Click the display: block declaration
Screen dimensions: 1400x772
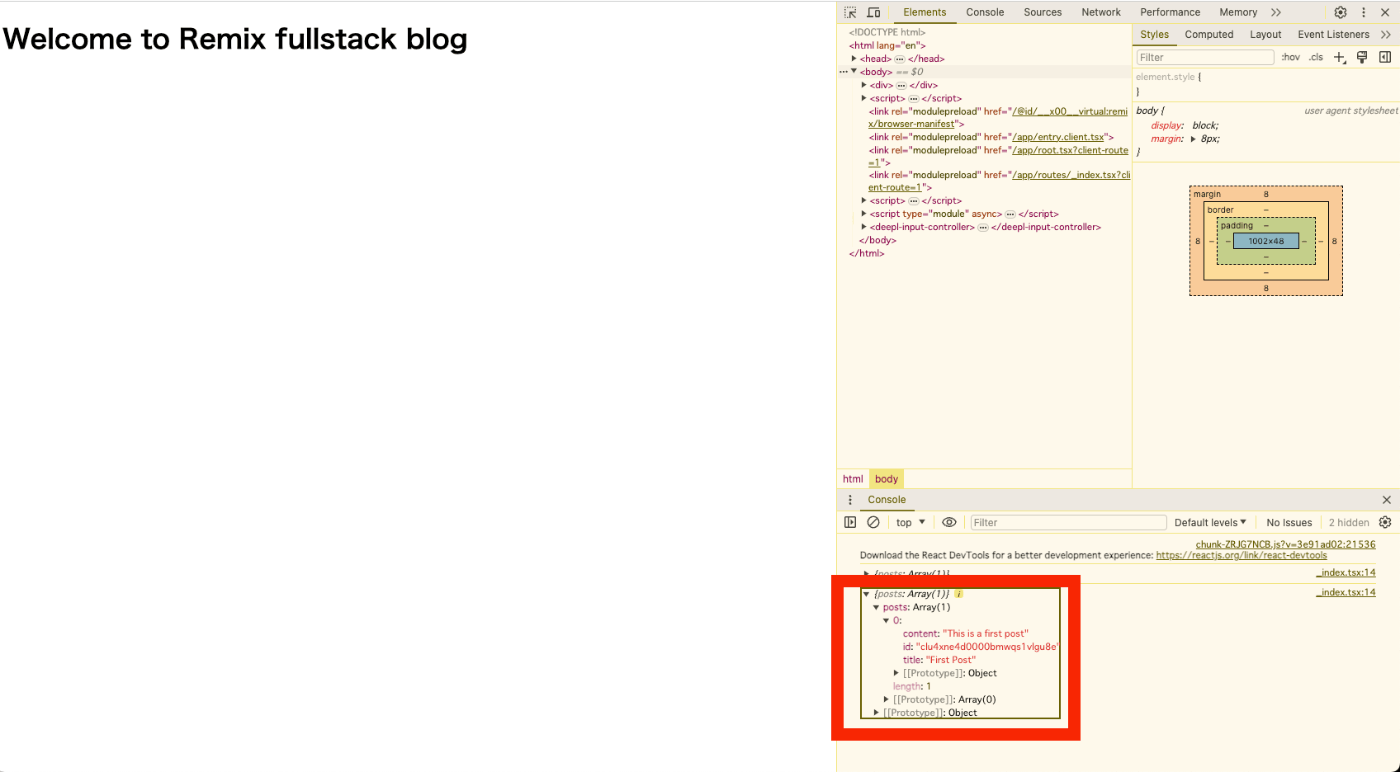1184,126
